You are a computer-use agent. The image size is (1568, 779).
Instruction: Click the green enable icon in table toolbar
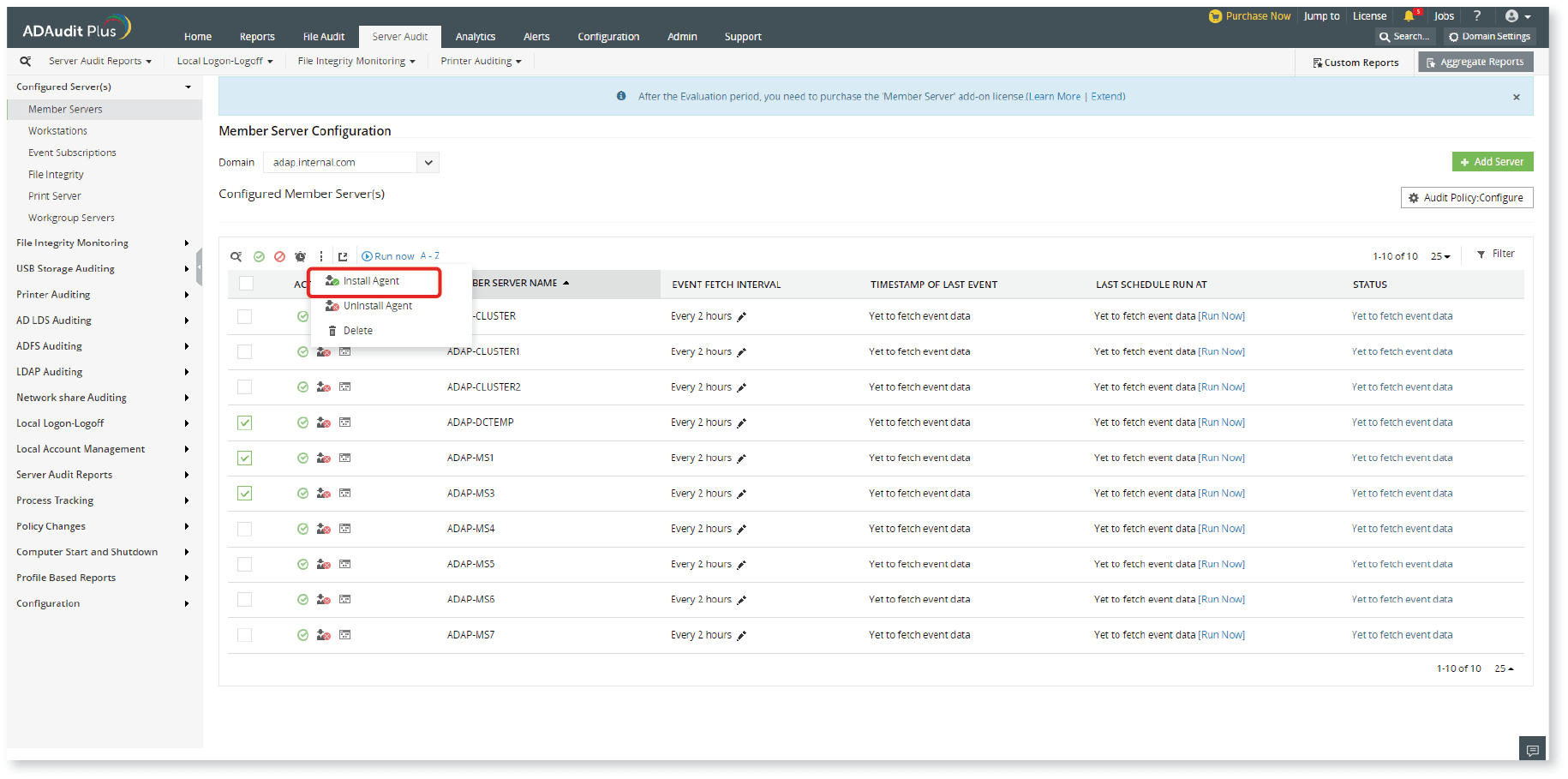click(259, 256)
